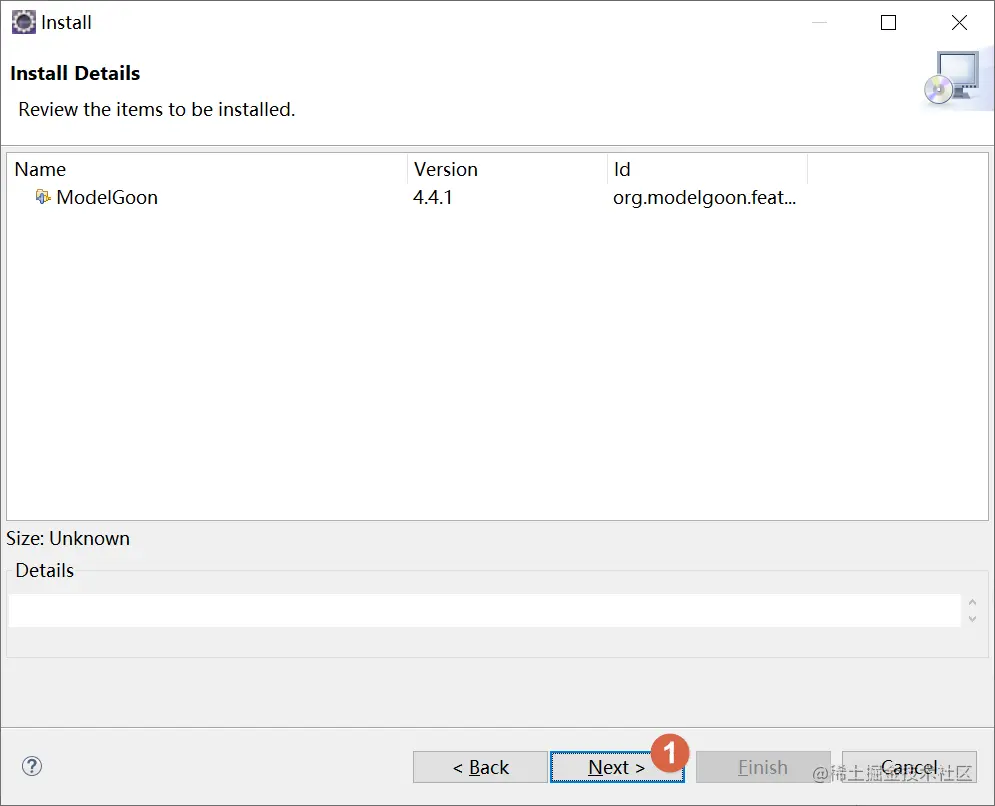Click the disabled Finish button
This screenshot has height=806, width=995.
click(x=763, y=767)
